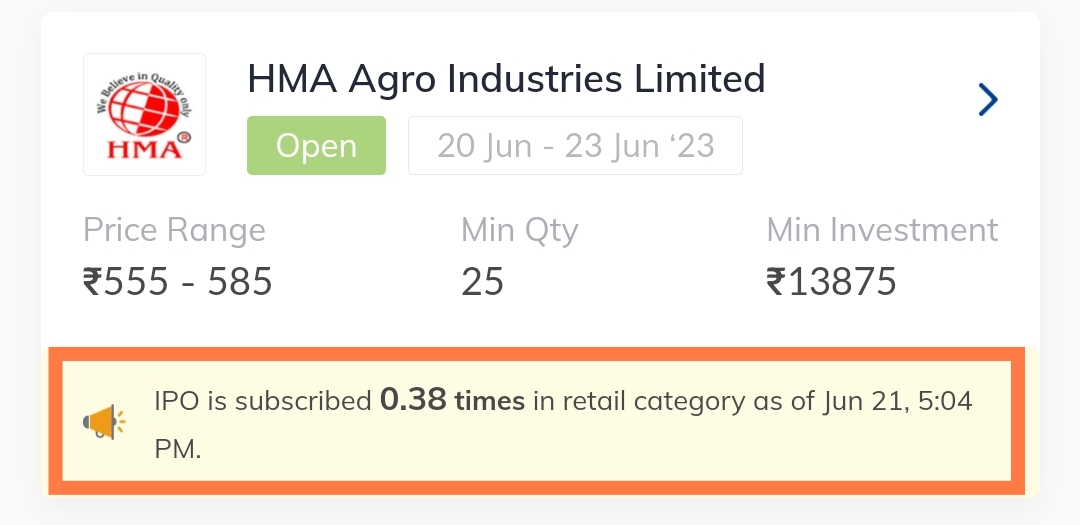
Task: Click the HMA red lettering in logo
Action: click(145, 149)
